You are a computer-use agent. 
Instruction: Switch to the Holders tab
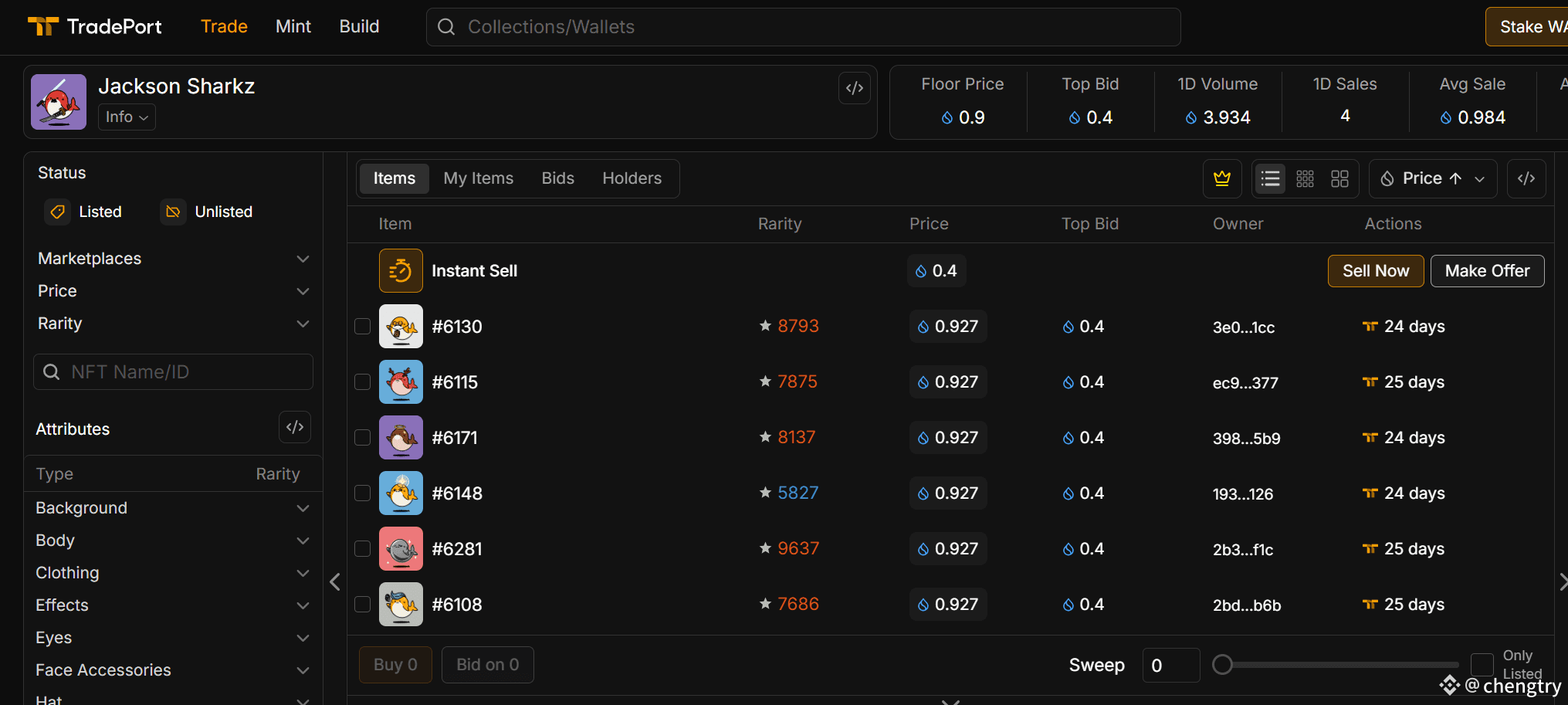point(632,178)
